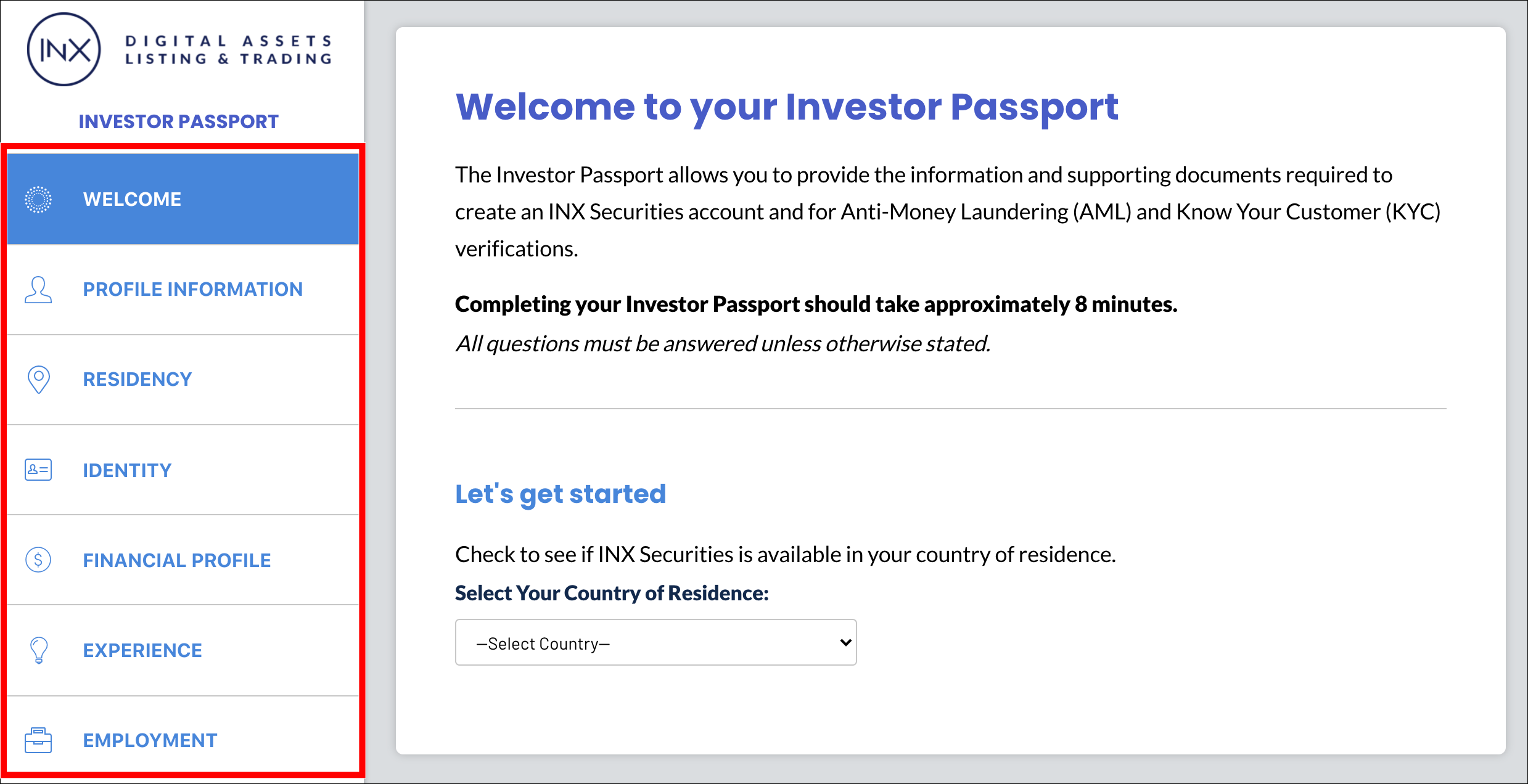Screen dimensions: 1528x784
Task: Click the chevron arrow on country selector
Action: [846, 643]
